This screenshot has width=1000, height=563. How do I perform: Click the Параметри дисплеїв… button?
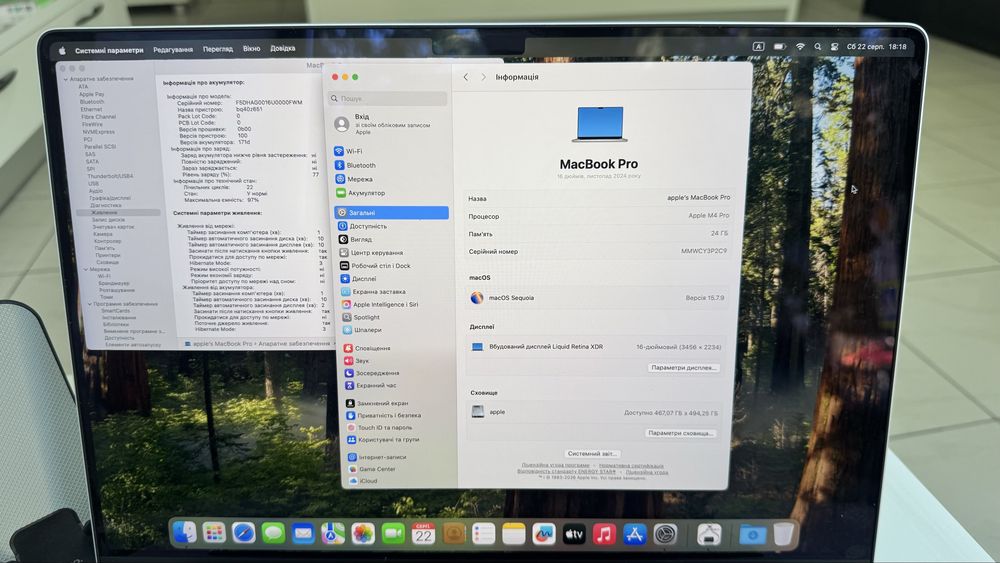[x=684, y=368]
